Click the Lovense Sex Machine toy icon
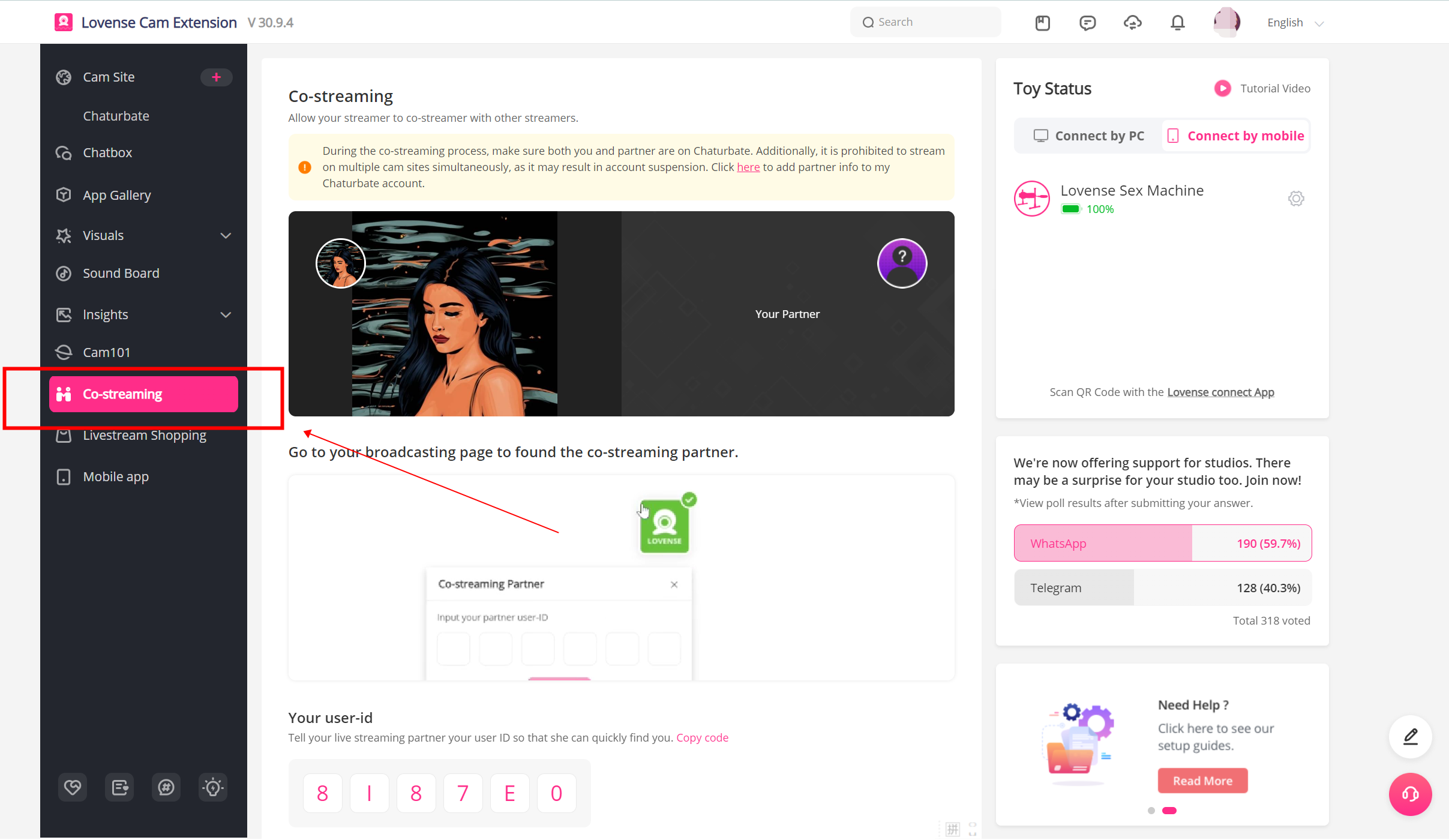1449x840 pixels. click(x=1032, y=199)
